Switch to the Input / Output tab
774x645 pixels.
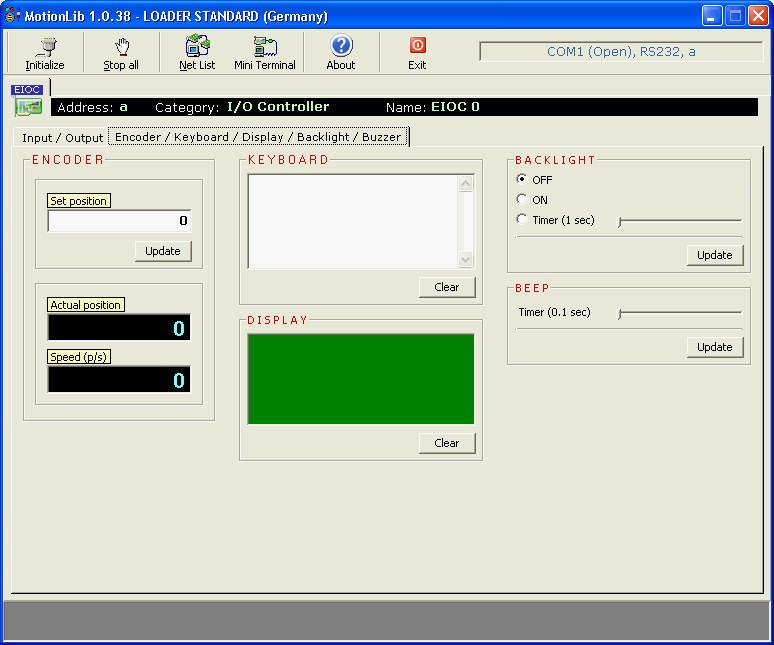[62, 138]
